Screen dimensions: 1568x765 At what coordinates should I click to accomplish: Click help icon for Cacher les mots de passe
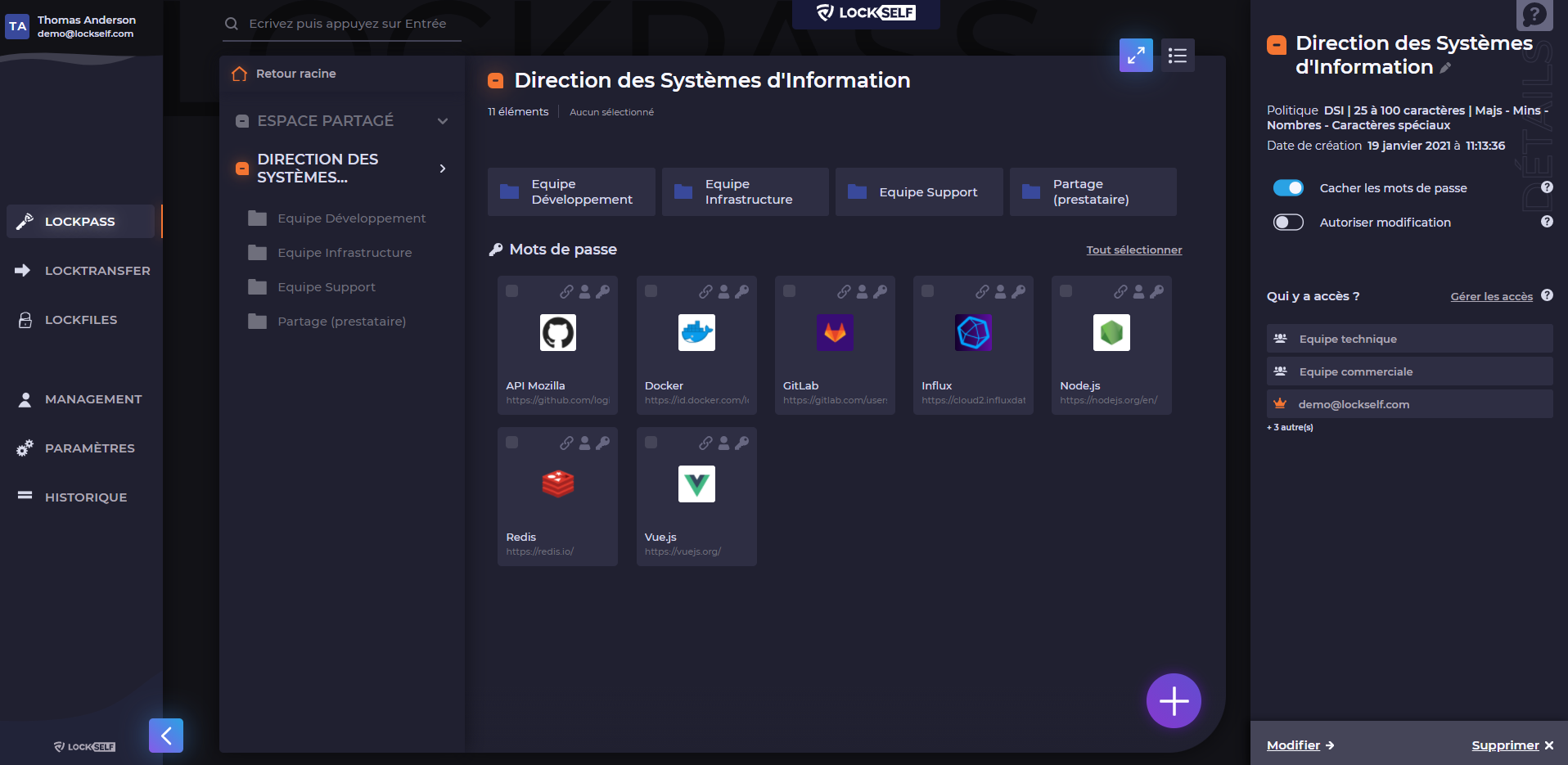1547,187
